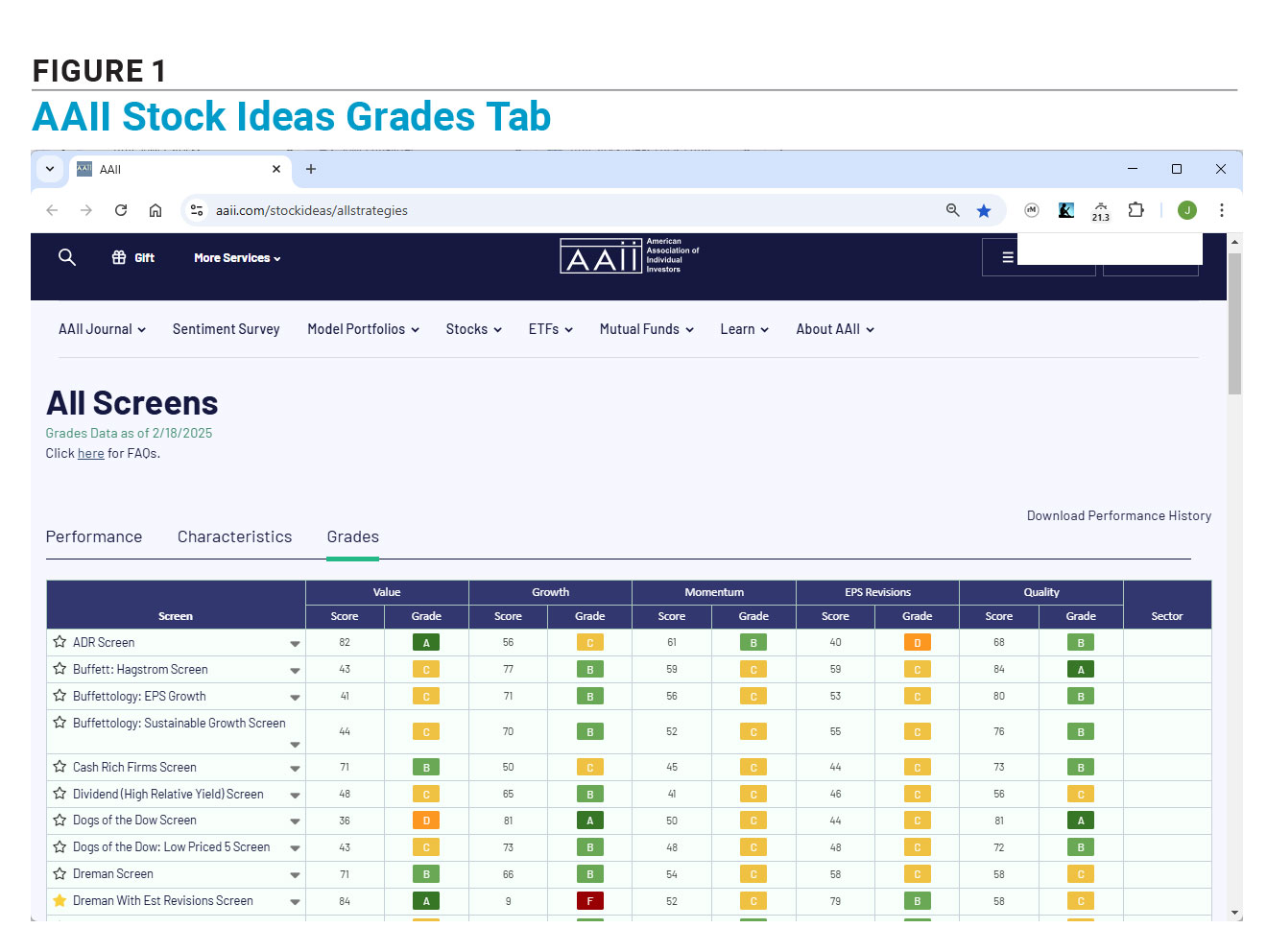The image size is (1267, 952).
Task: Expand the Buffett: Hagstrom Screen row chevron
Action: (x=295, y=669)
